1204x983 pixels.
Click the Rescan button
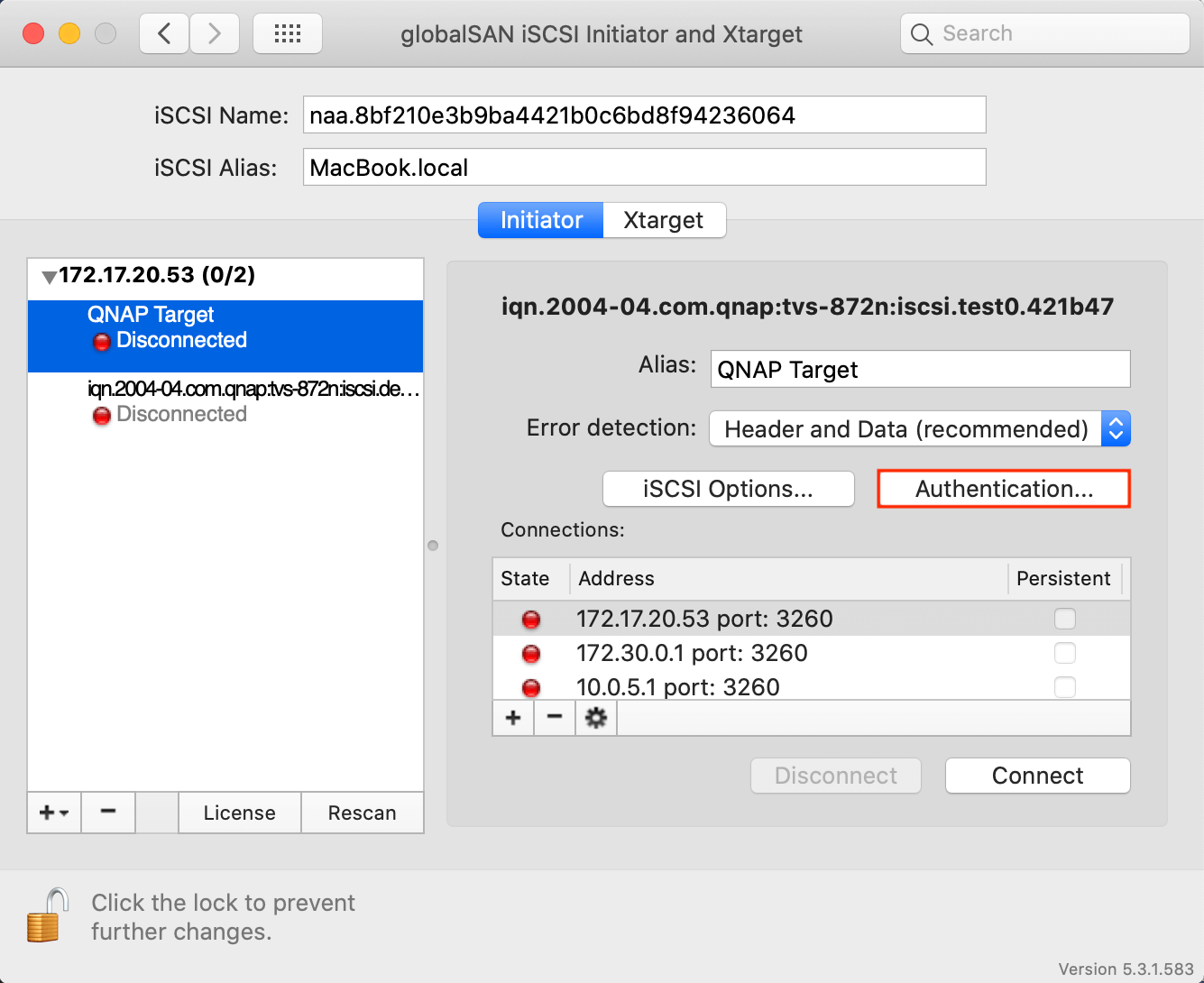363,813
